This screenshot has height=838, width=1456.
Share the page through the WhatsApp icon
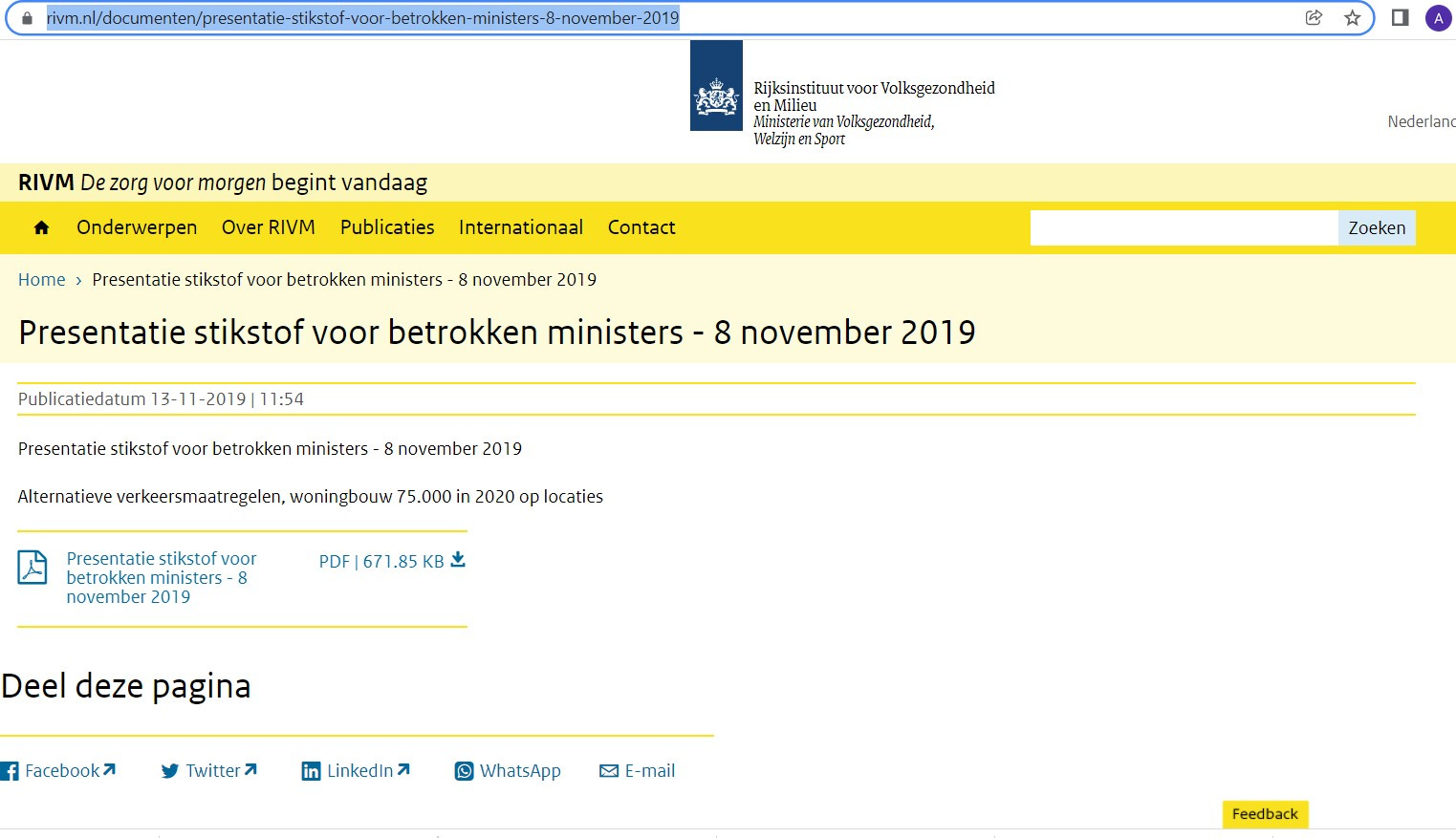click(x=464, y=770)
